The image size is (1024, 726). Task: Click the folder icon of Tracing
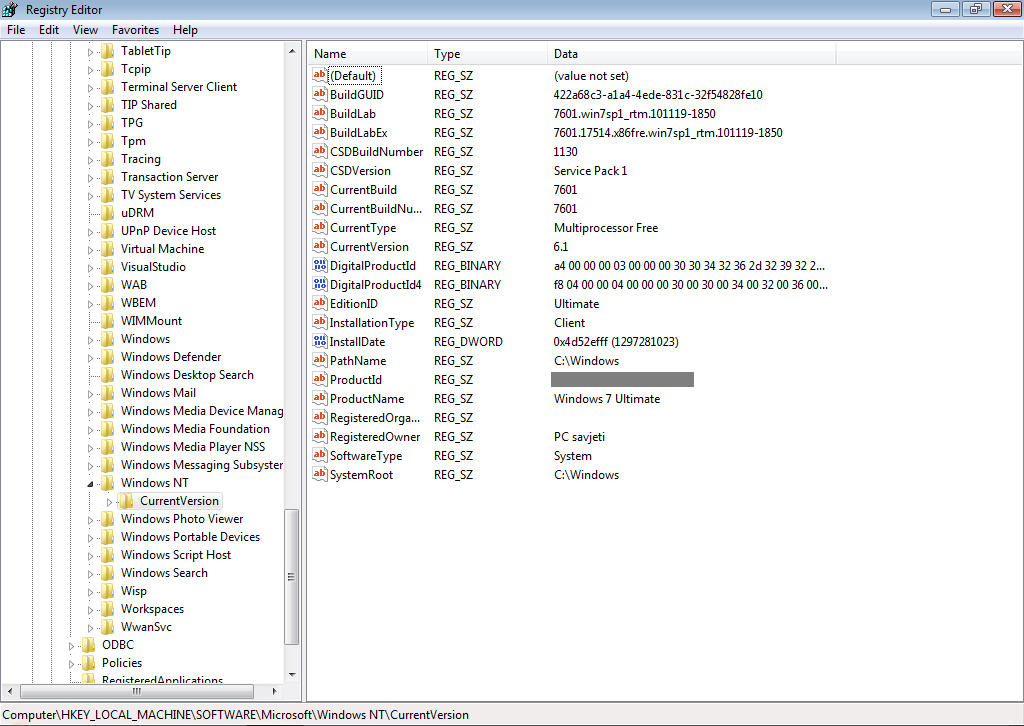108,159
